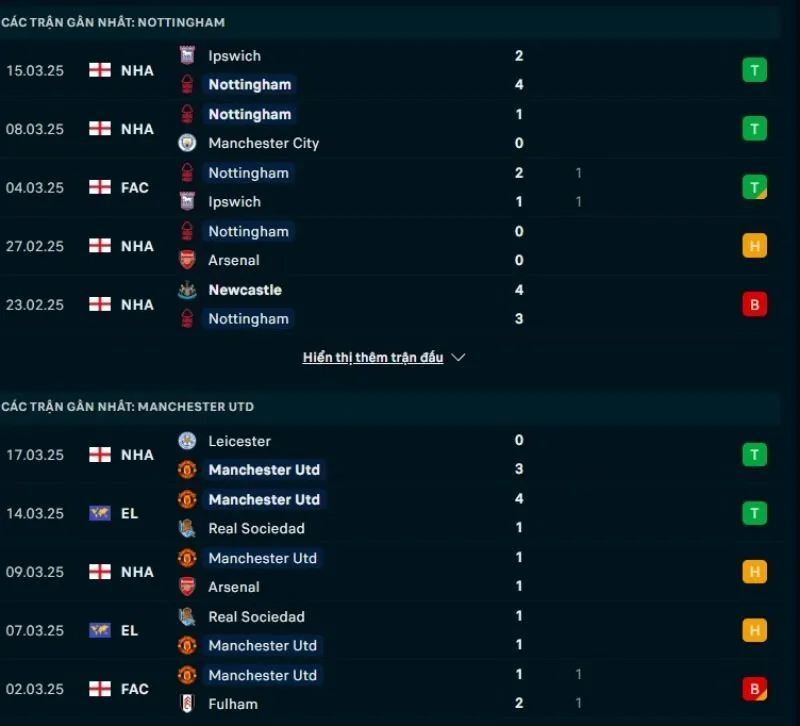This screenshot has width=800, height=726.
Task: Click the Ipswich crest in the 15.03.25 match
Action: point(187,56)
